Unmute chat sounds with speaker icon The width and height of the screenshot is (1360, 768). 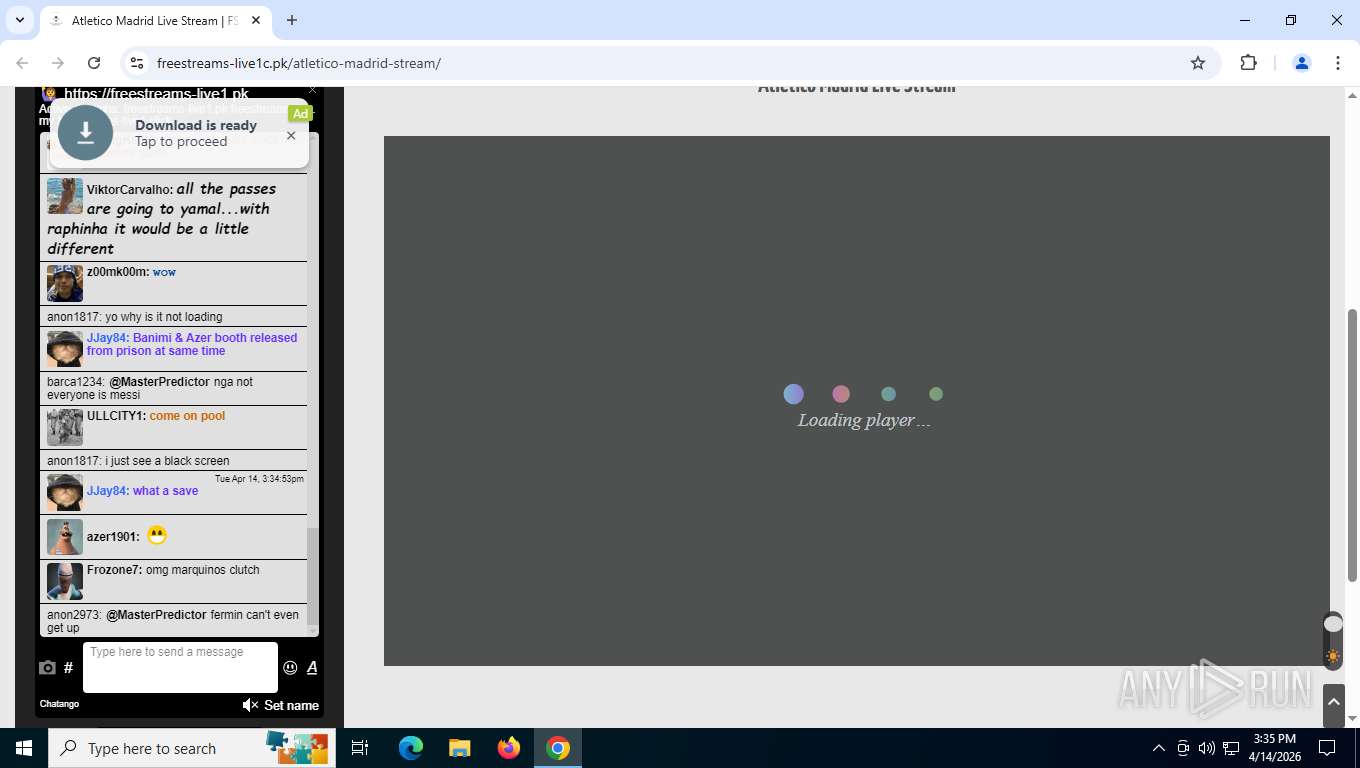[250, 705]
